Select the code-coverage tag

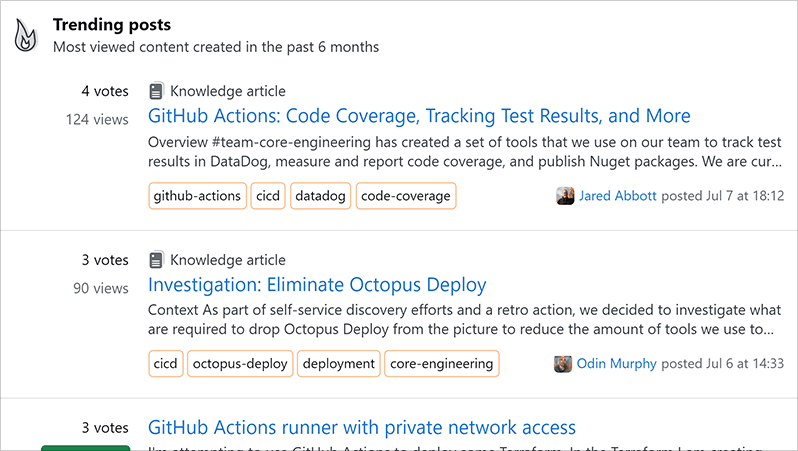(405, 196)
